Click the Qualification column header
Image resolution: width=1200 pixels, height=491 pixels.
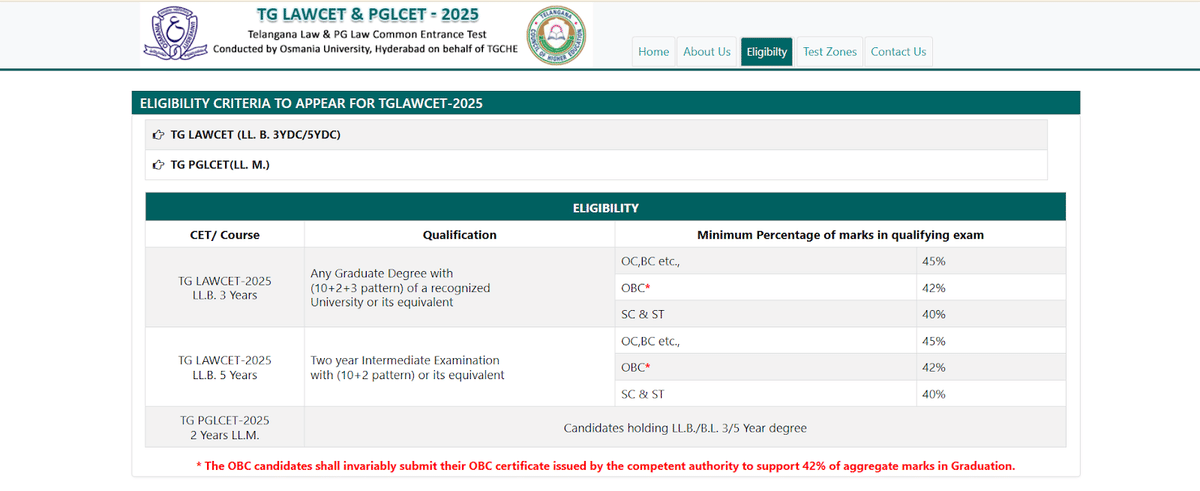[459, 235]
